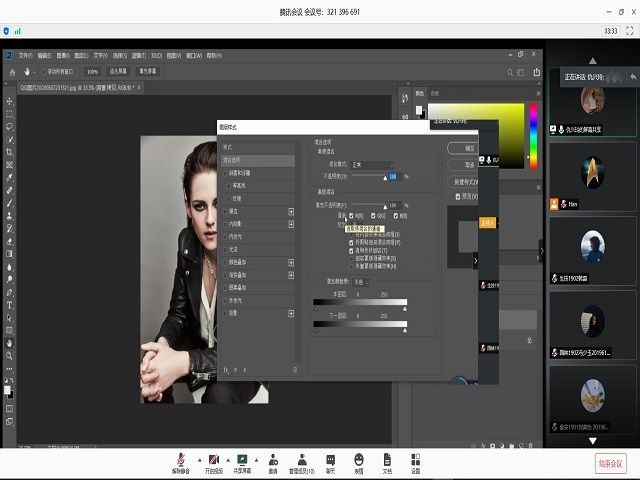
Task: Click the OK button in Layer Style
Action: pos(461,147)
